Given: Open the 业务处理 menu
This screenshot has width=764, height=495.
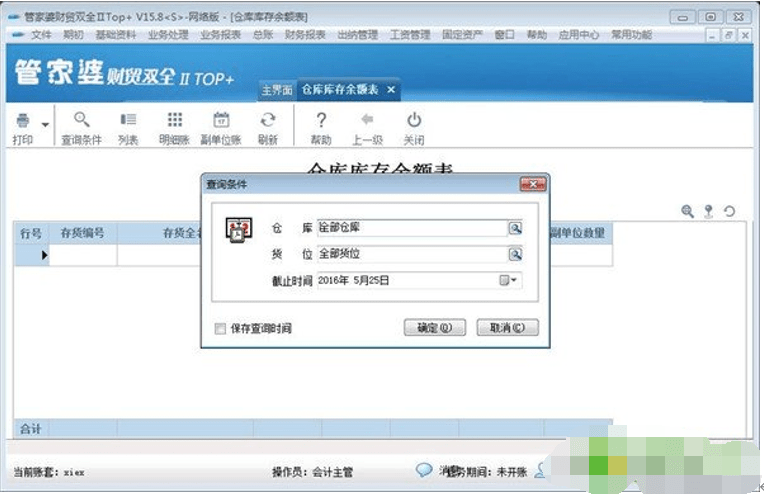Looking at the screenshot, I should pyautogui.click(x=168, y=35).
